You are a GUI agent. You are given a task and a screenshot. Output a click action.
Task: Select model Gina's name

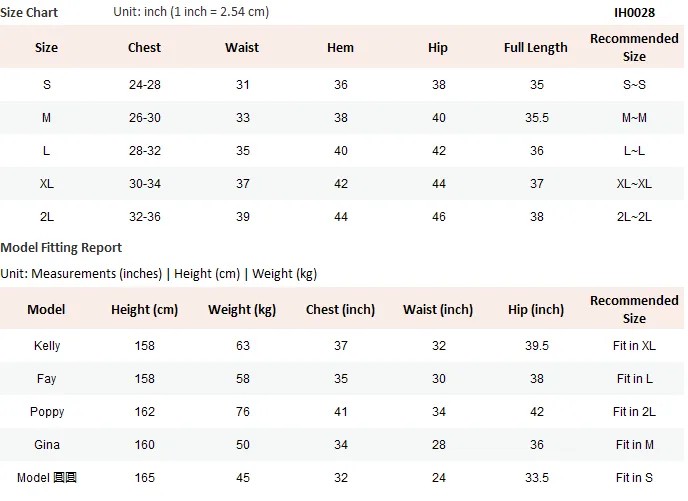47,445
